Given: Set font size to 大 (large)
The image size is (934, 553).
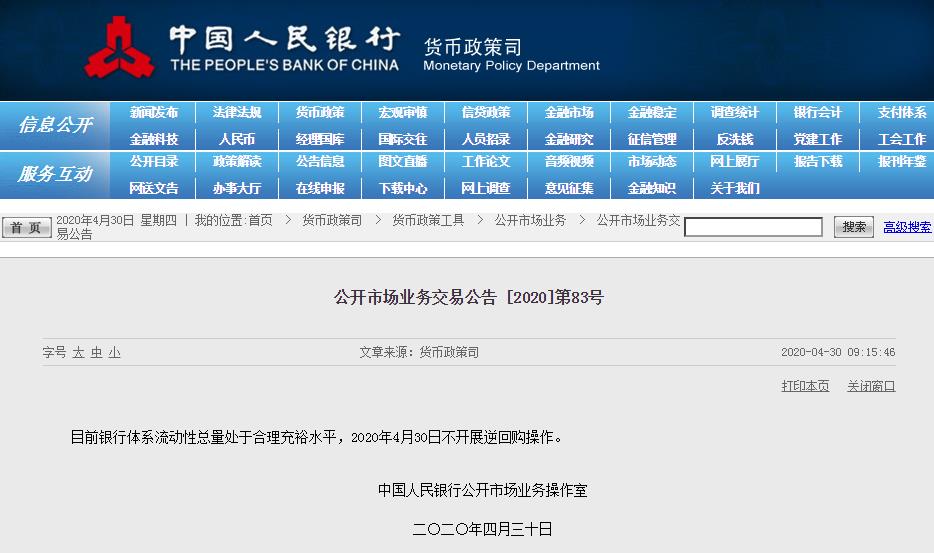Looking at the screenshot, I should pos(78,353).
